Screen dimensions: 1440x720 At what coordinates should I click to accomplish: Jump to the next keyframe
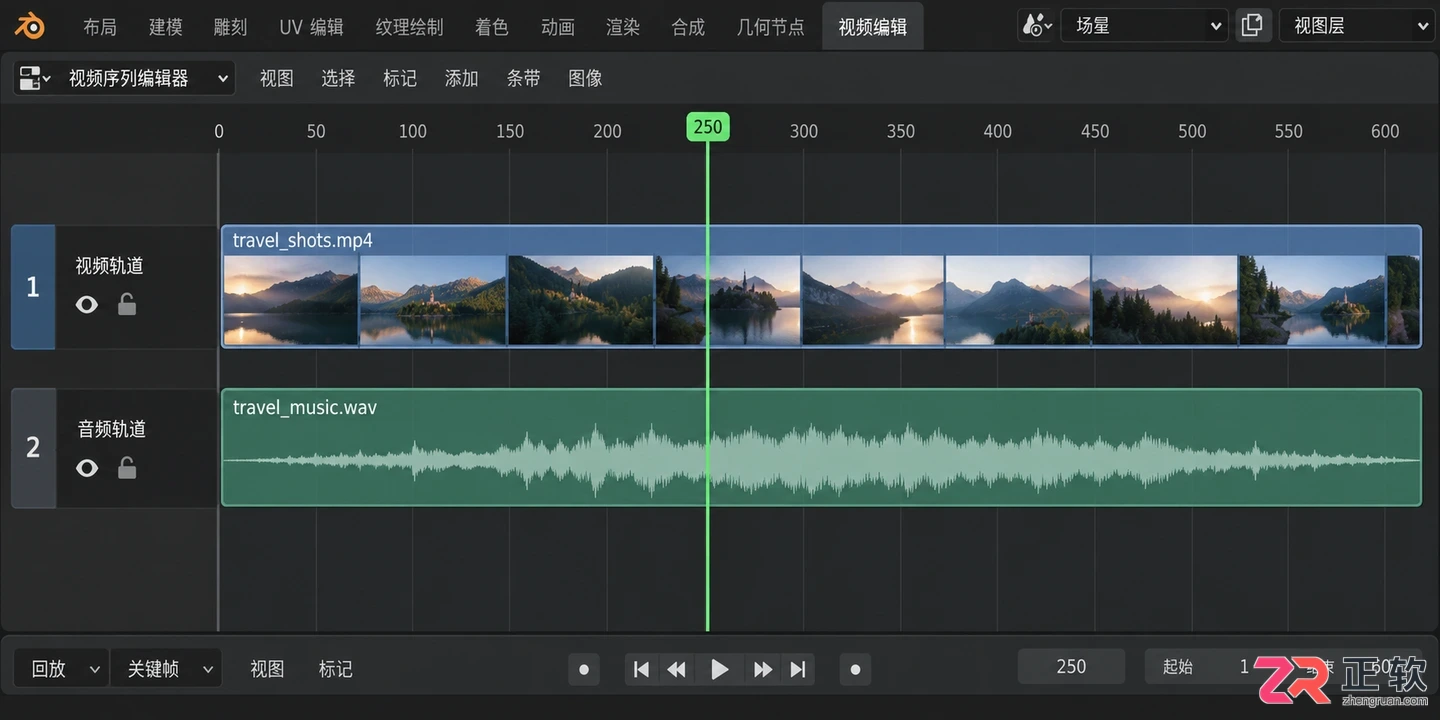(762, 669)
